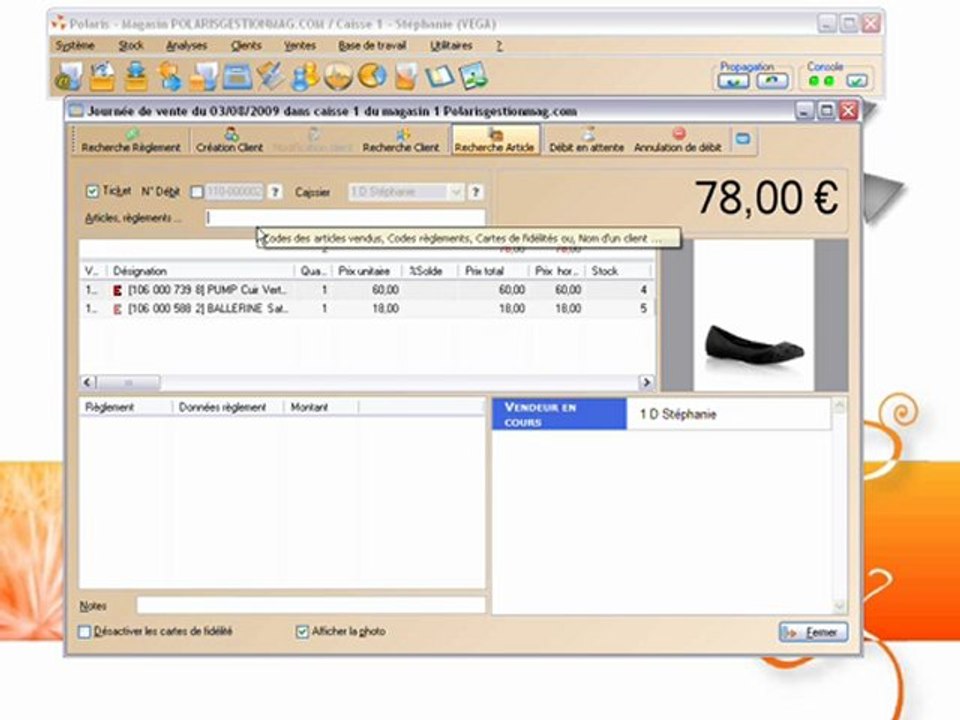Open the Base de travail menu
Image resolution: width=960 pixels, height=720 pixels.
(x=372, y=45)
